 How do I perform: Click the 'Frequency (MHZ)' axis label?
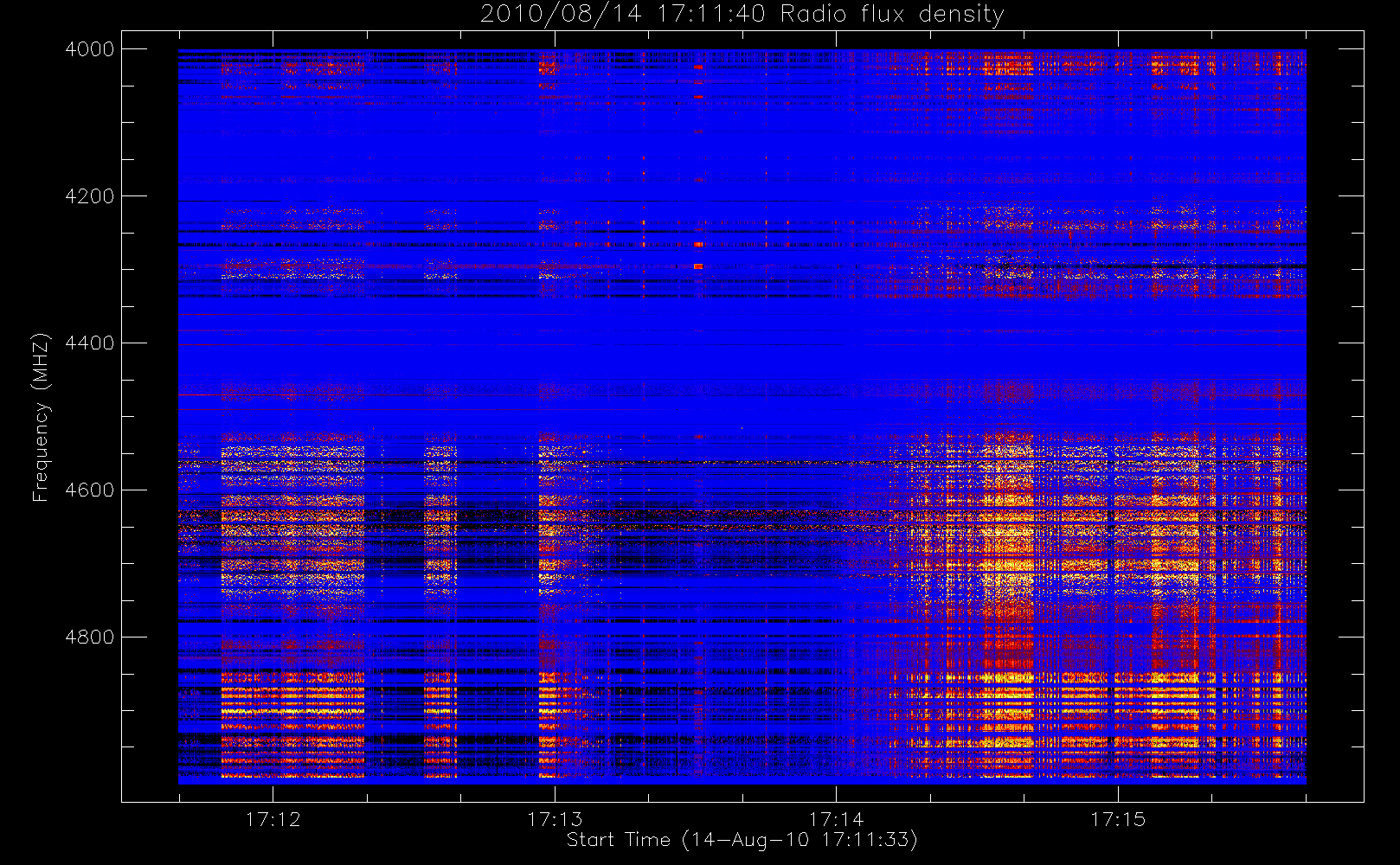[x=41, y=417]
